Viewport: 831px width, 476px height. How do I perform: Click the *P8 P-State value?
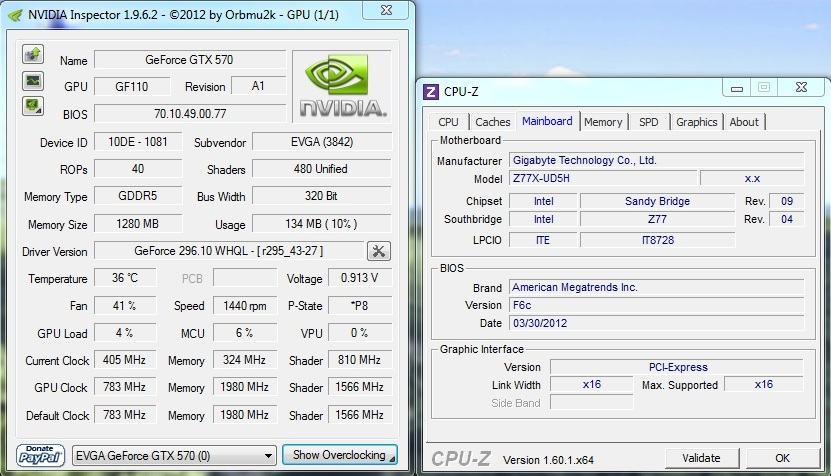360,305
